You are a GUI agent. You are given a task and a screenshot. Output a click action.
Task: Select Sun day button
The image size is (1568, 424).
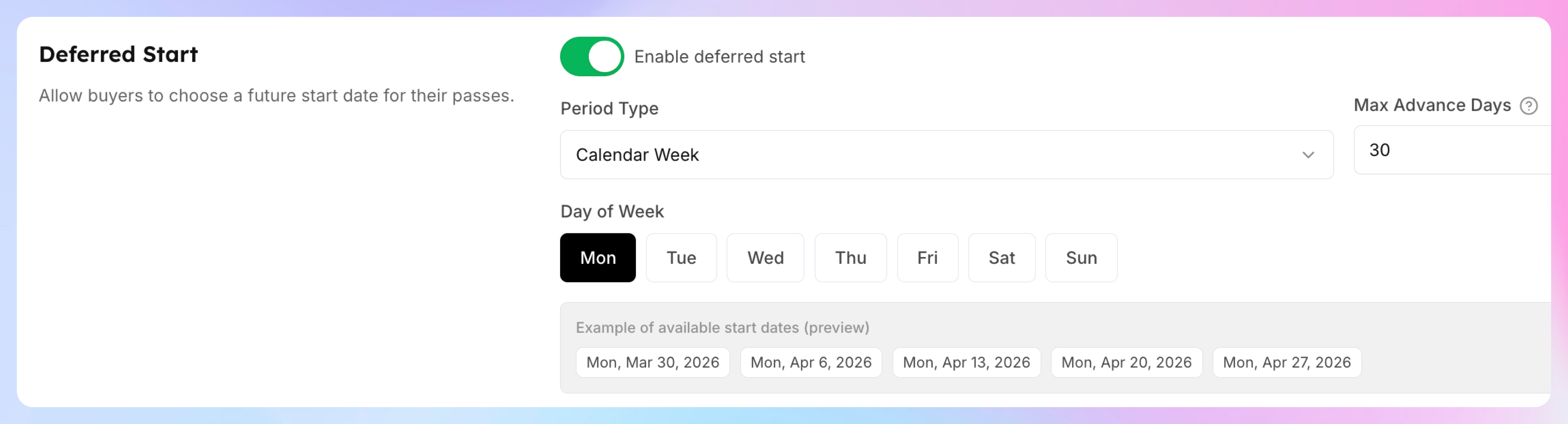(1081, 258)
